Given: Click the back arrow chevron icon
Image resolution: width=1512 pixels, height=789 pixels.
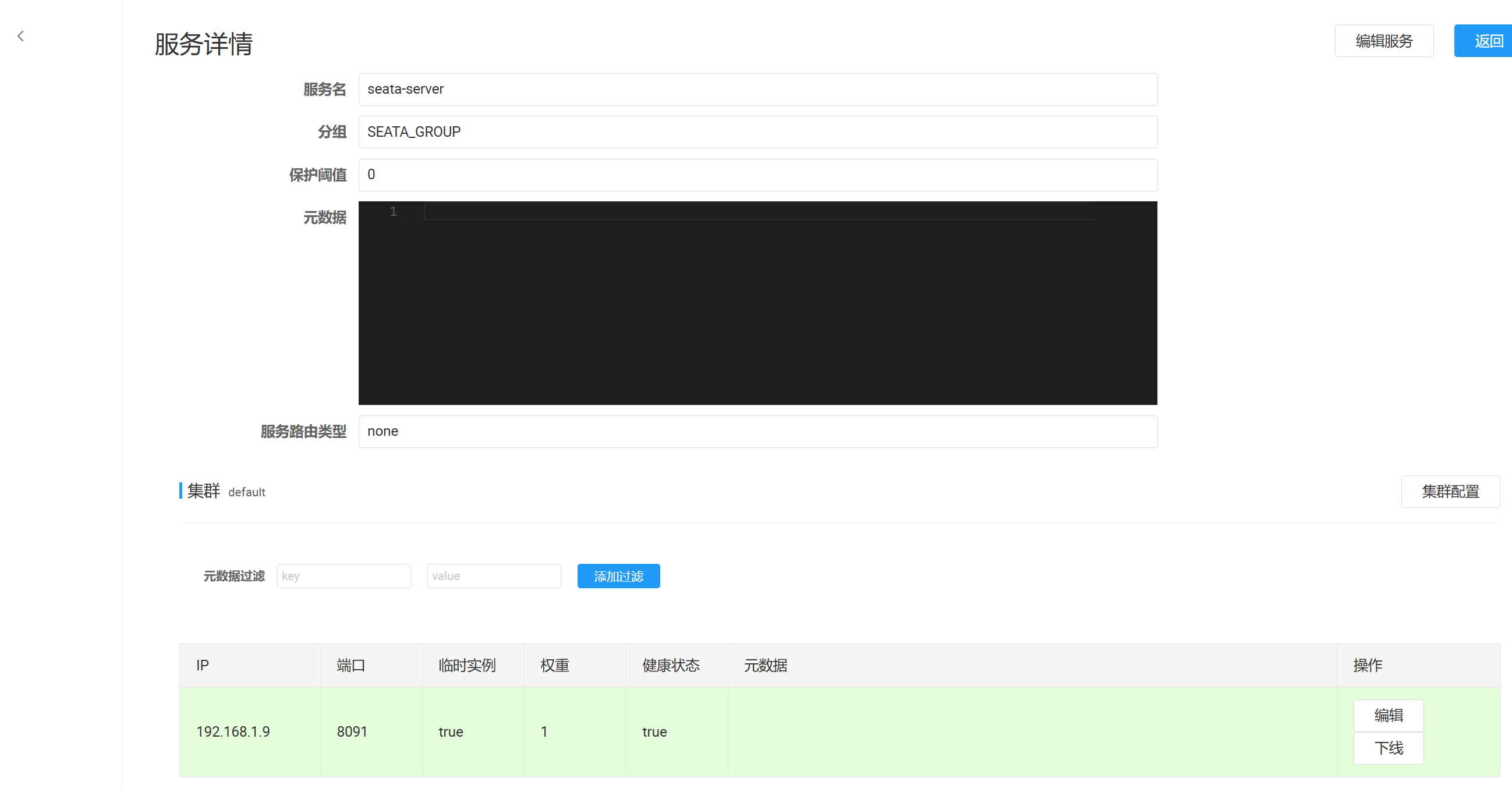Looking at the screenshot, I should 20,37.
